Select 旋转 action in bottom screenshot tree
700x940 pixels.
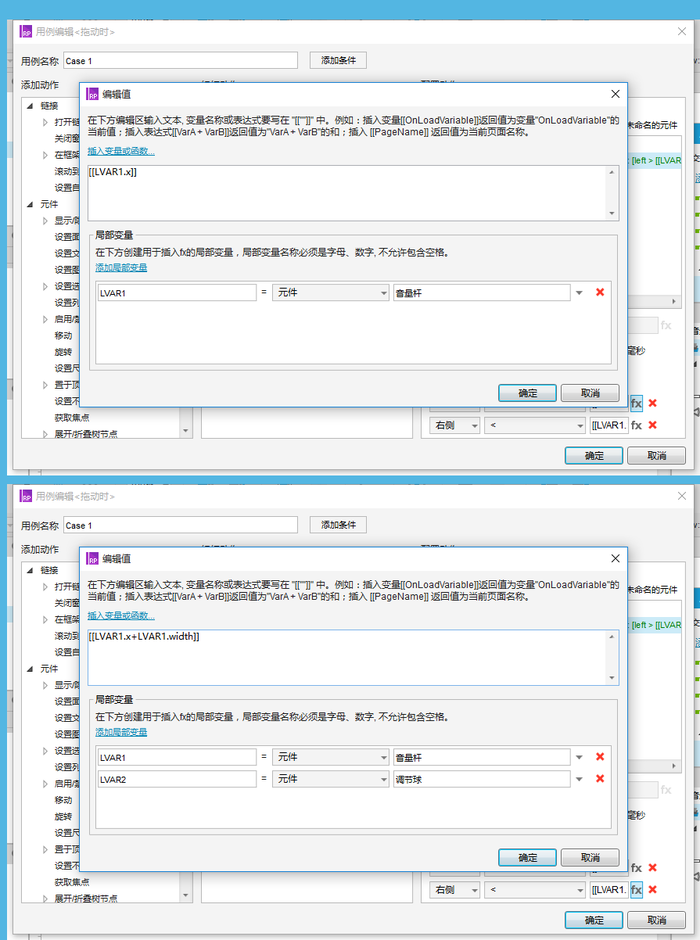coord(64,817)
